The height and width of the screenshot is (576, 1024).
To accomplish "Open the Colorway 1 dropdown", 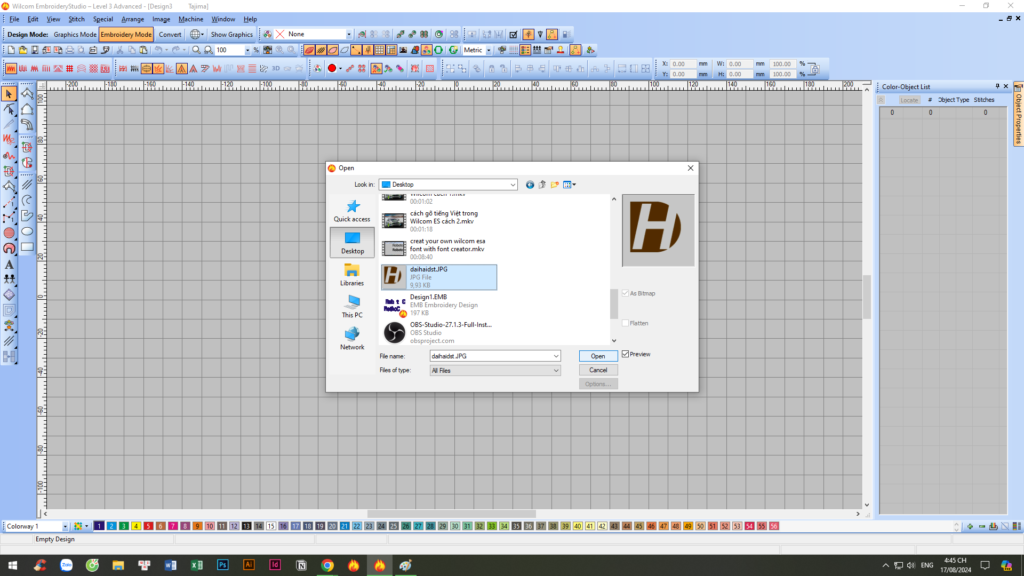I will pyautogui.click(x=65, y=526).
